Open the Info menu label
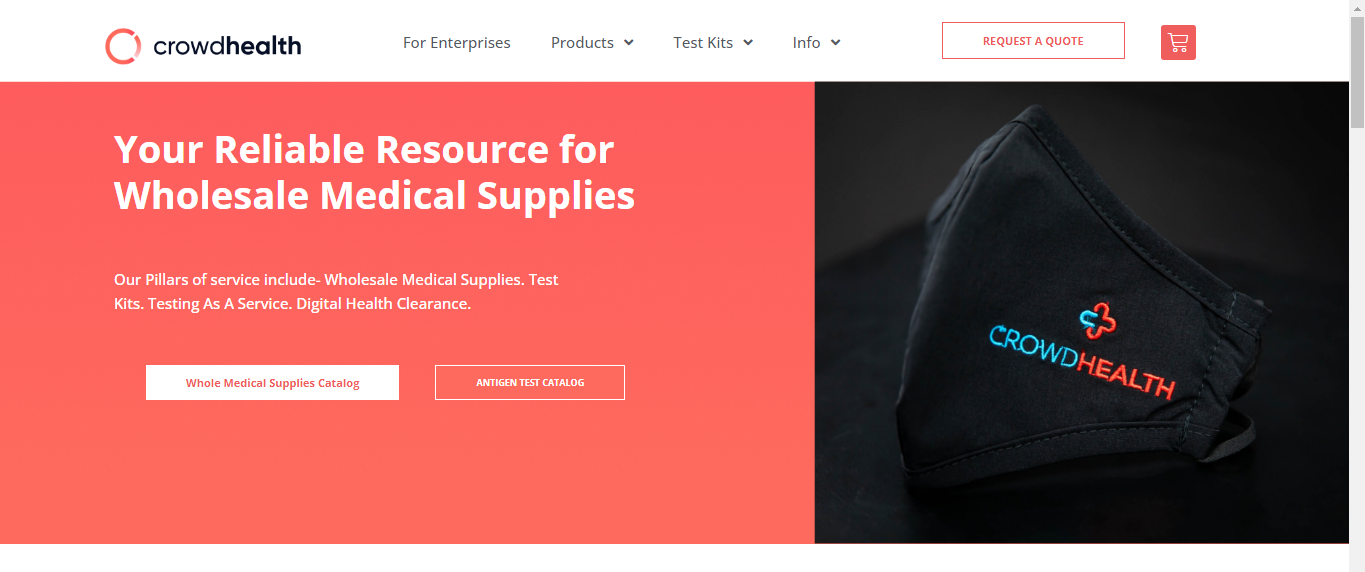Screen dimensions: 1365x572 (806, 43)
